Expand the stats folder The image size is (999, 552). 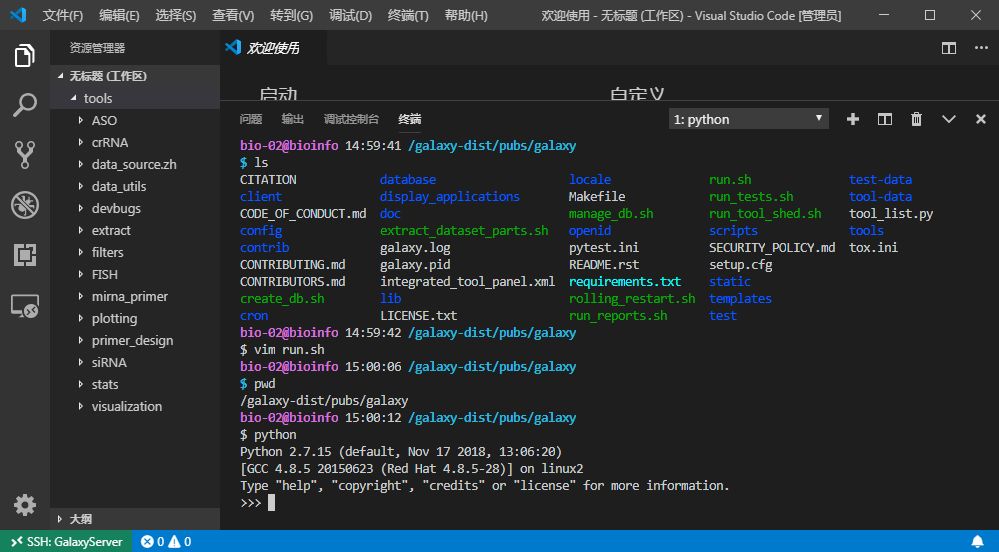pyautogui.click(x=135, y=384)
